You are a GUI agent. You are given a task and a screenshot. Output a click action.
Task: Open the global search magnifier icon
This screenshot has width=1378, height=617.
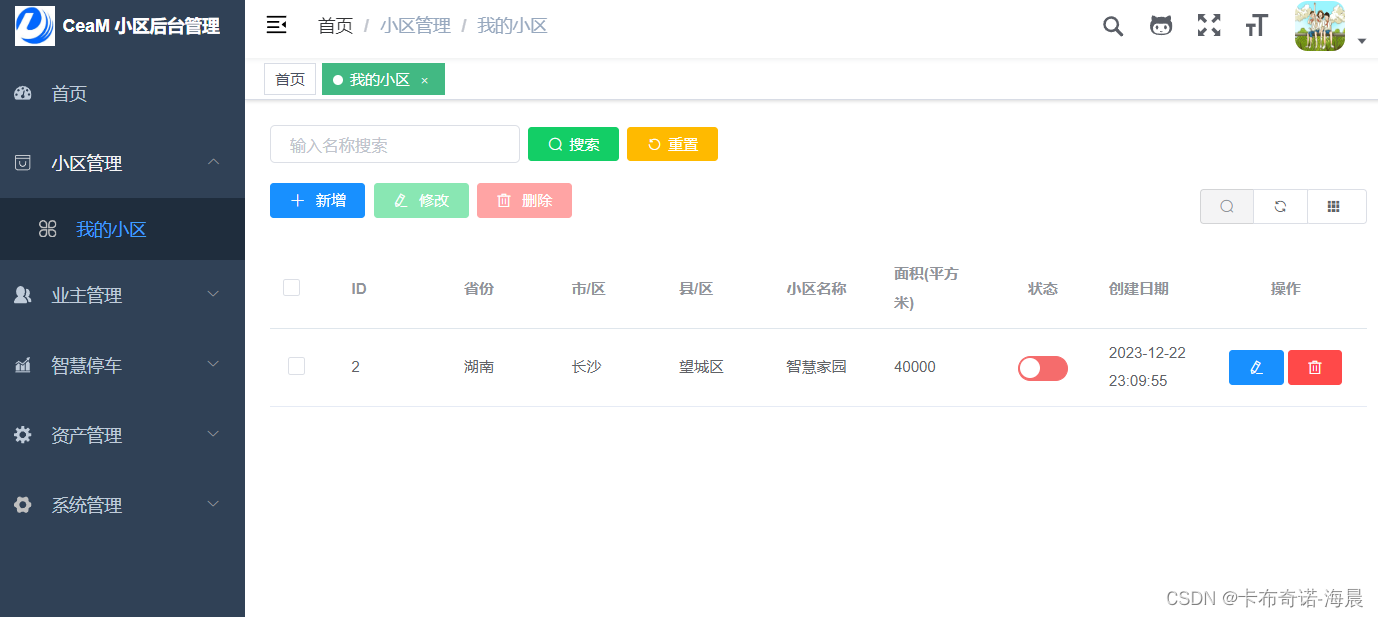coord(1112,26)
